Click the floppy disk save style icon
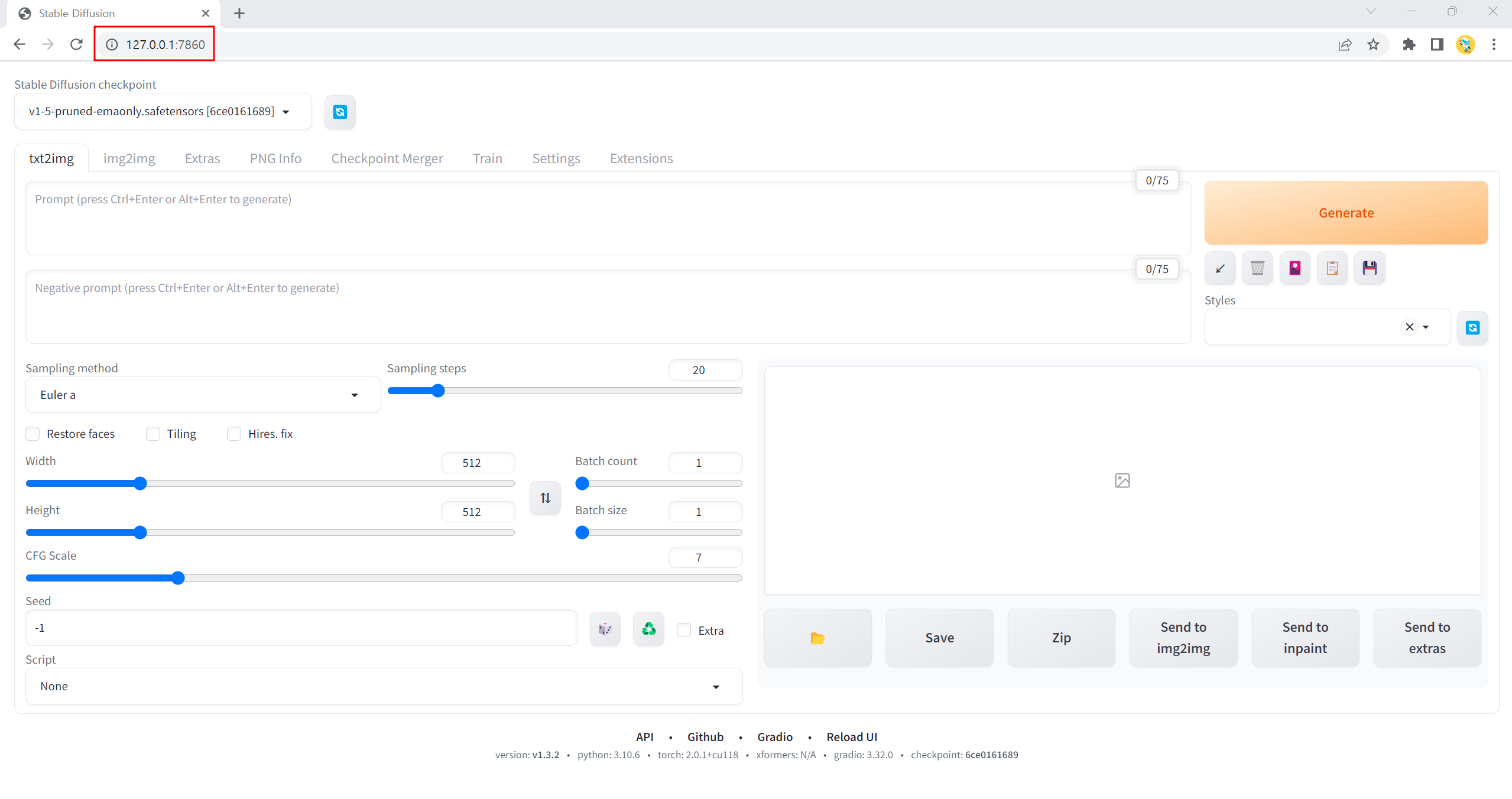This screenshot has height=799, width=1512. [1370, 268]
